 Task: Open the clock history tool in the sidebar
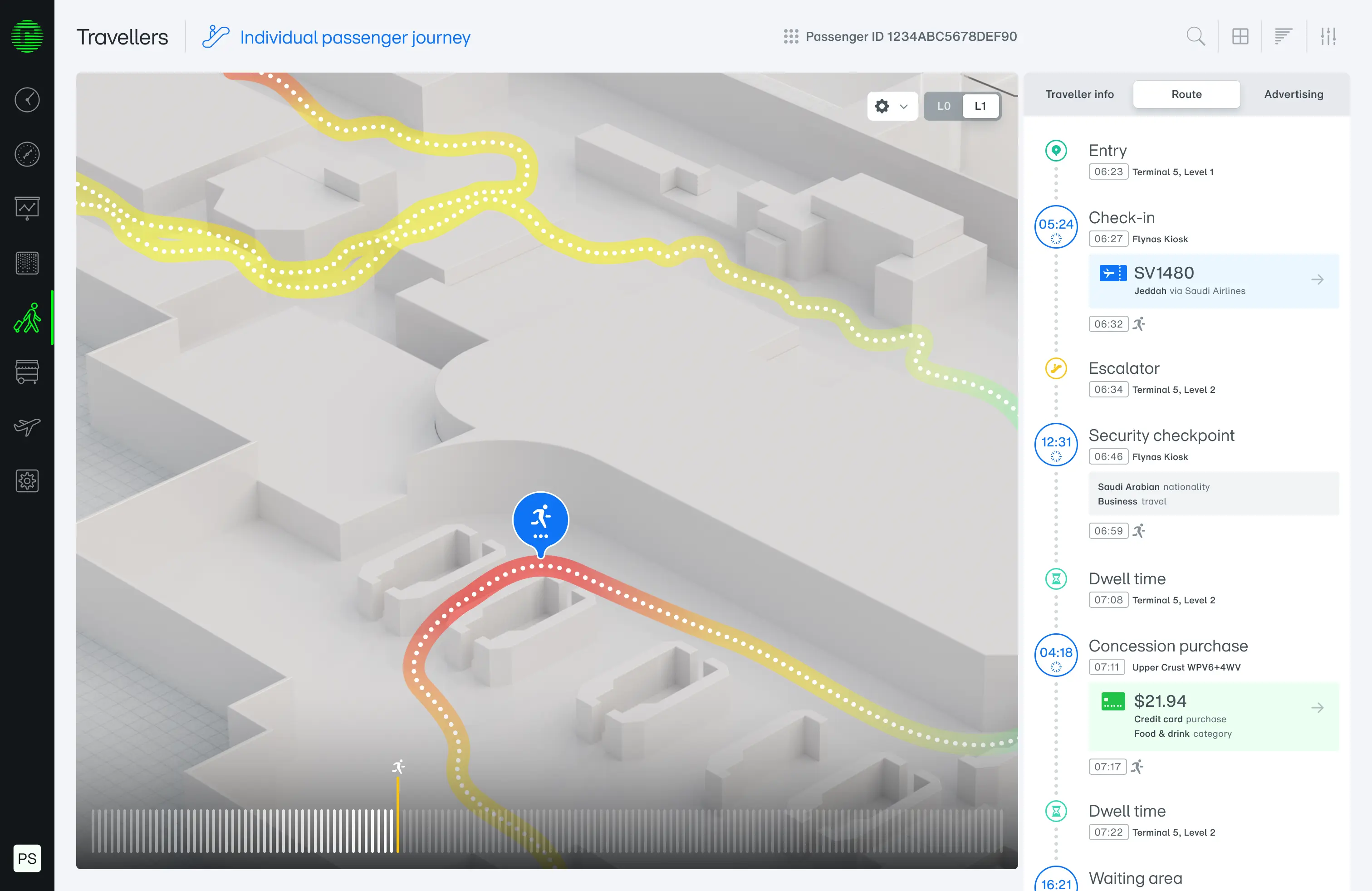coord(26,100)
